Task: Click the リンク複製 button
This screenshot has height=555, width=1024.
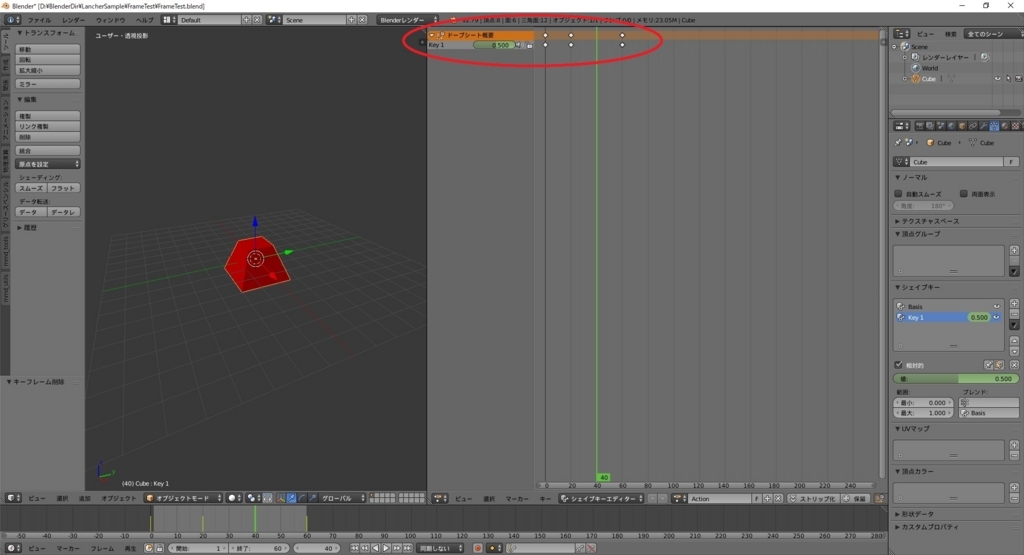Action: (48, 127)
